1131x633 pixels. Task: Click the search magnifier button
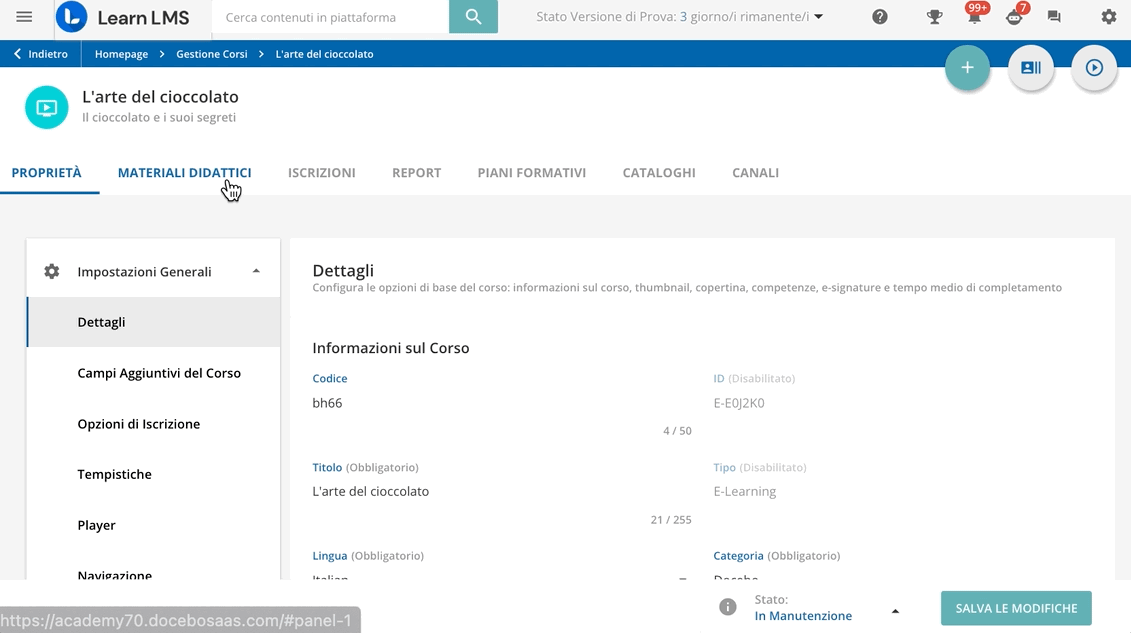(x=473, y=17)
